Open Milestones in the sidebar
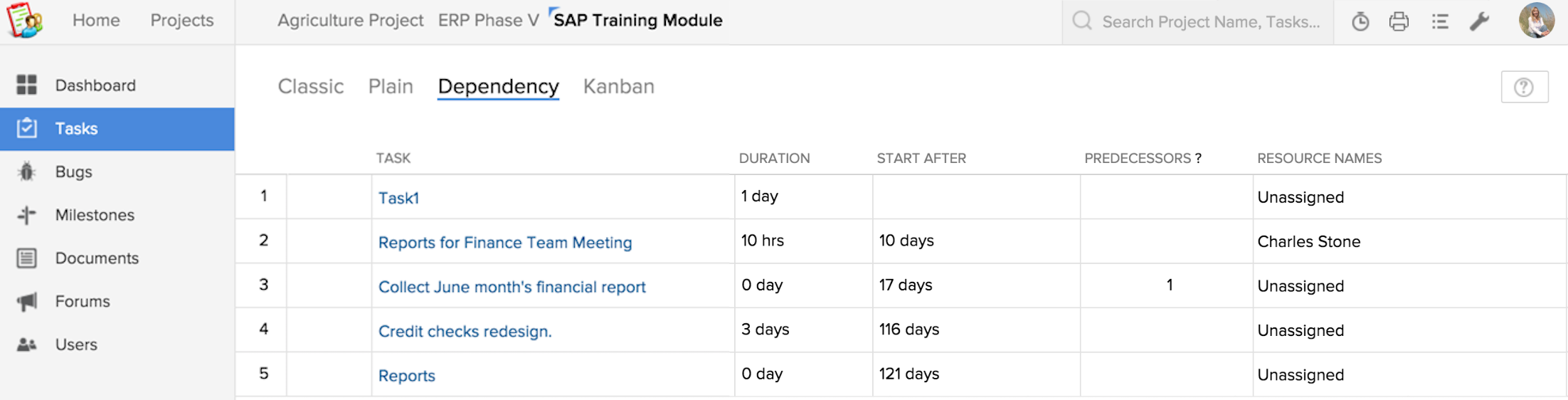This screenshot has width=1568, height=400. (x=95, y=215)
